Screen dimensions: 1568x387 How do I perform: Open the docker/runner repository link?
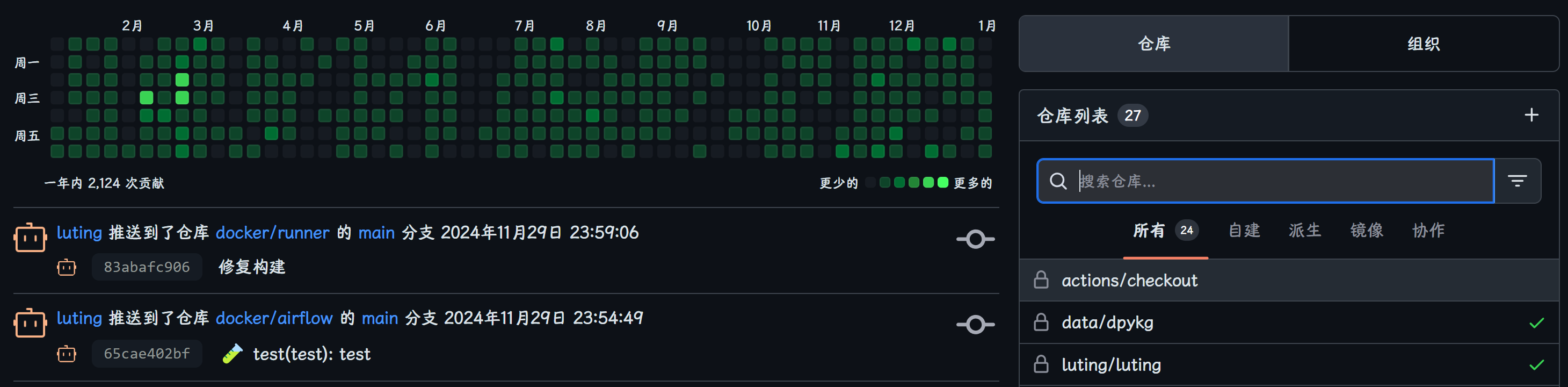272,233
